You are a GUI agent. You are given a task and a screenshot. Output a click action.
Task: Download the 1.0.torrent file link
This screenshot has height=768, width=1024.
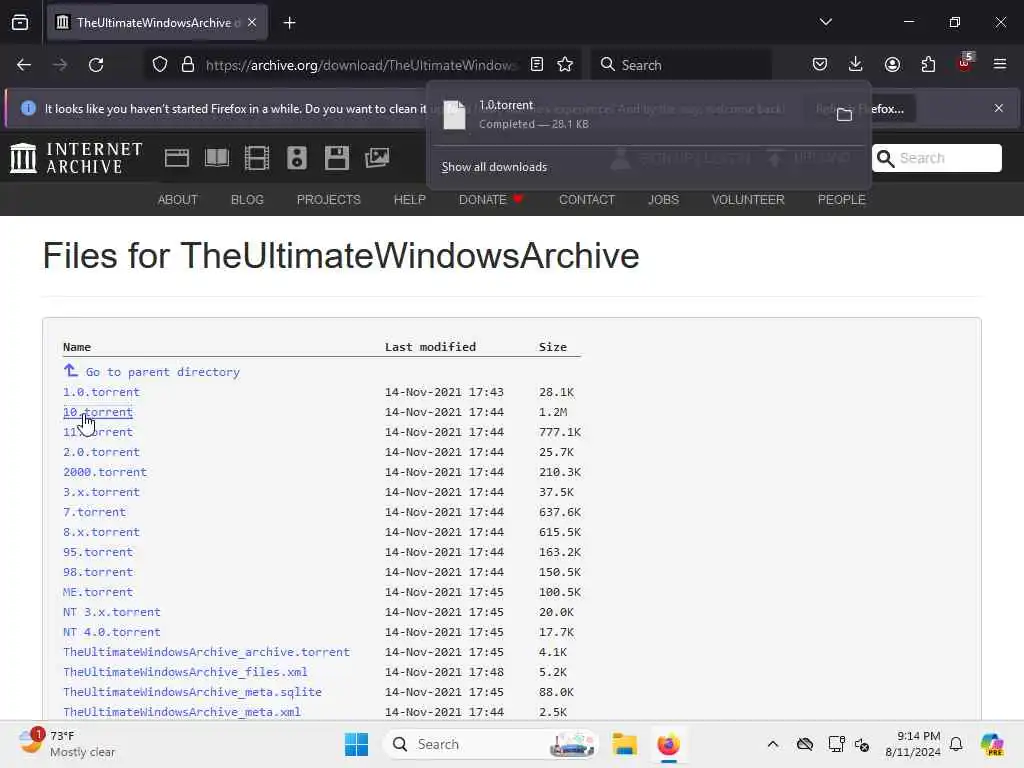[x=101, y=392]
